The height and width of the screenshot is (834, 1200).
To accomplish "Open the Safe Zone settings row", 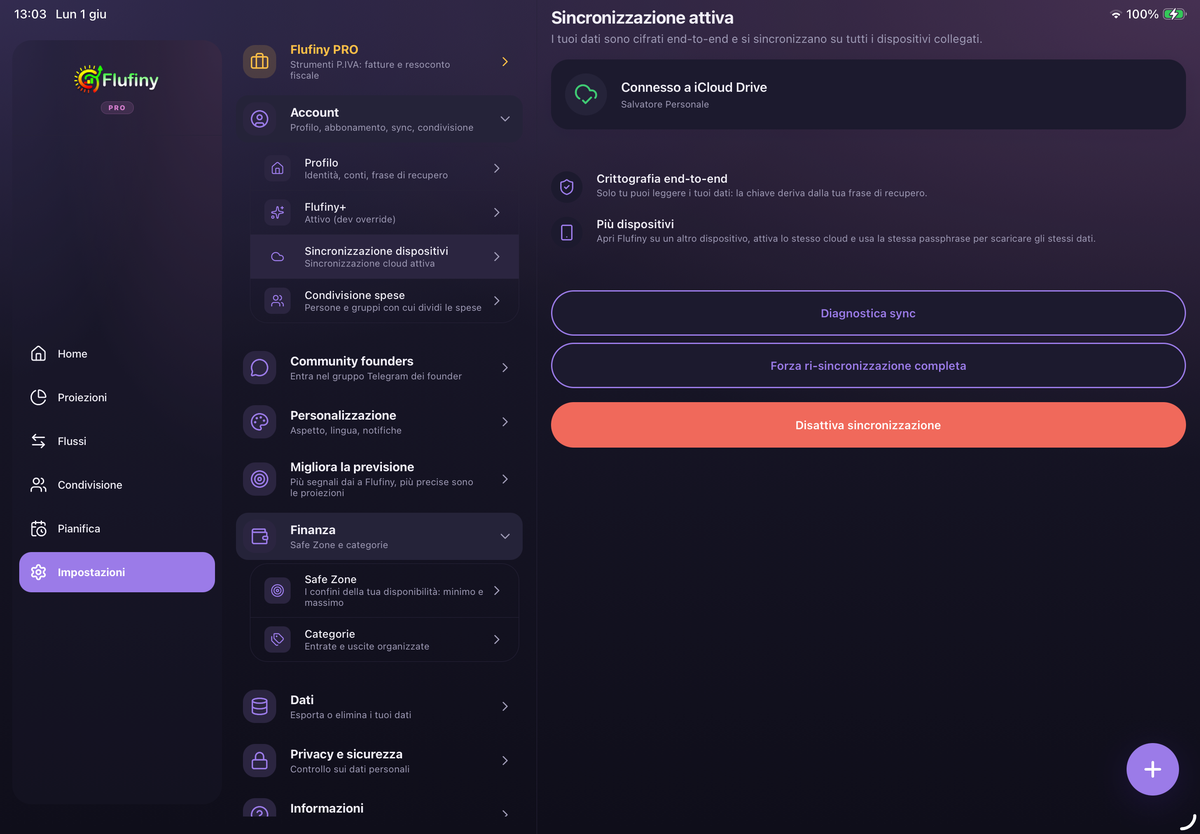I will tap(384, 591).
